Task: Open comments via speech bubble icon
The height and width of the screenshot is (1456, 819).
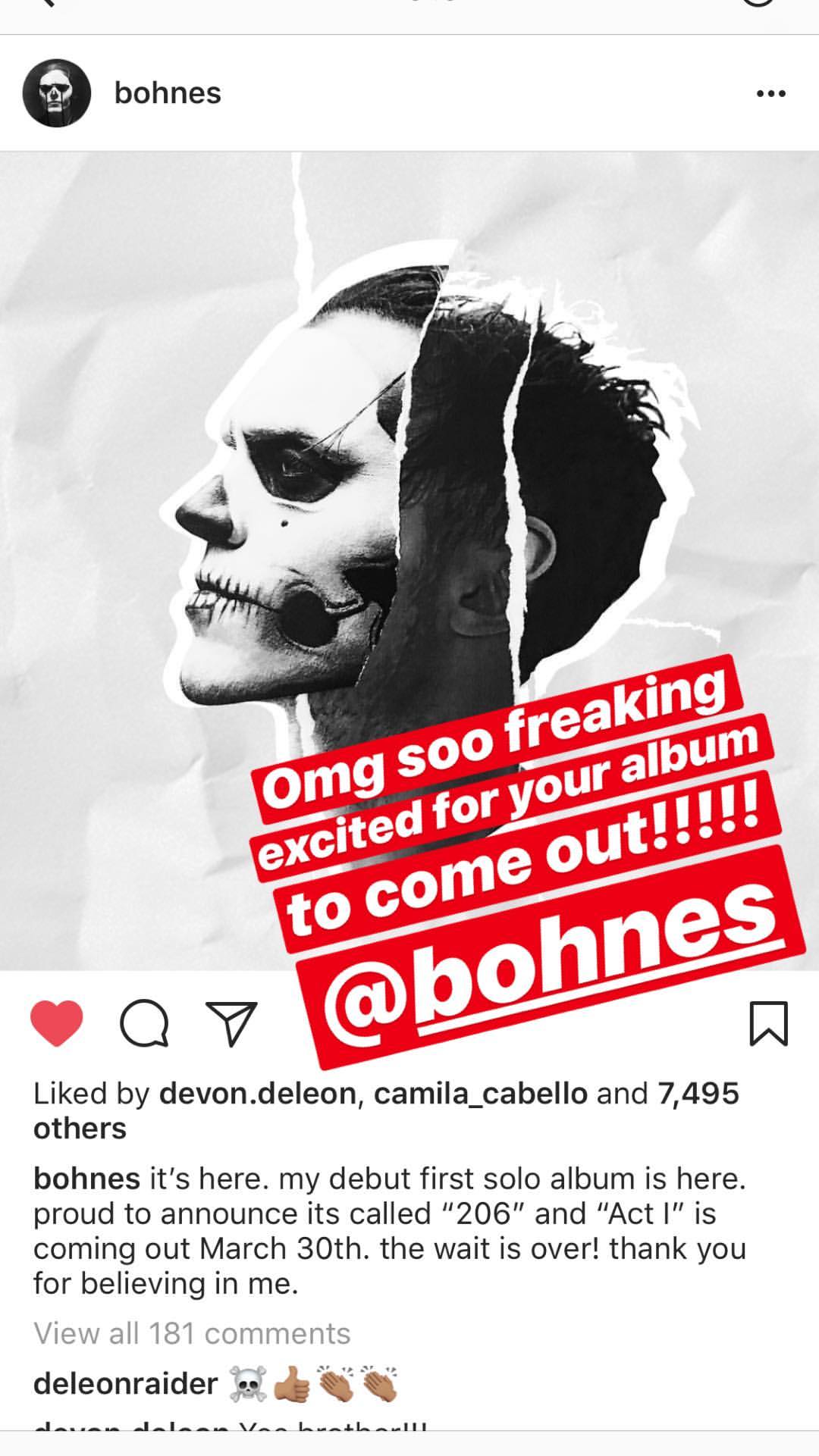Action: coord(145,1023)
